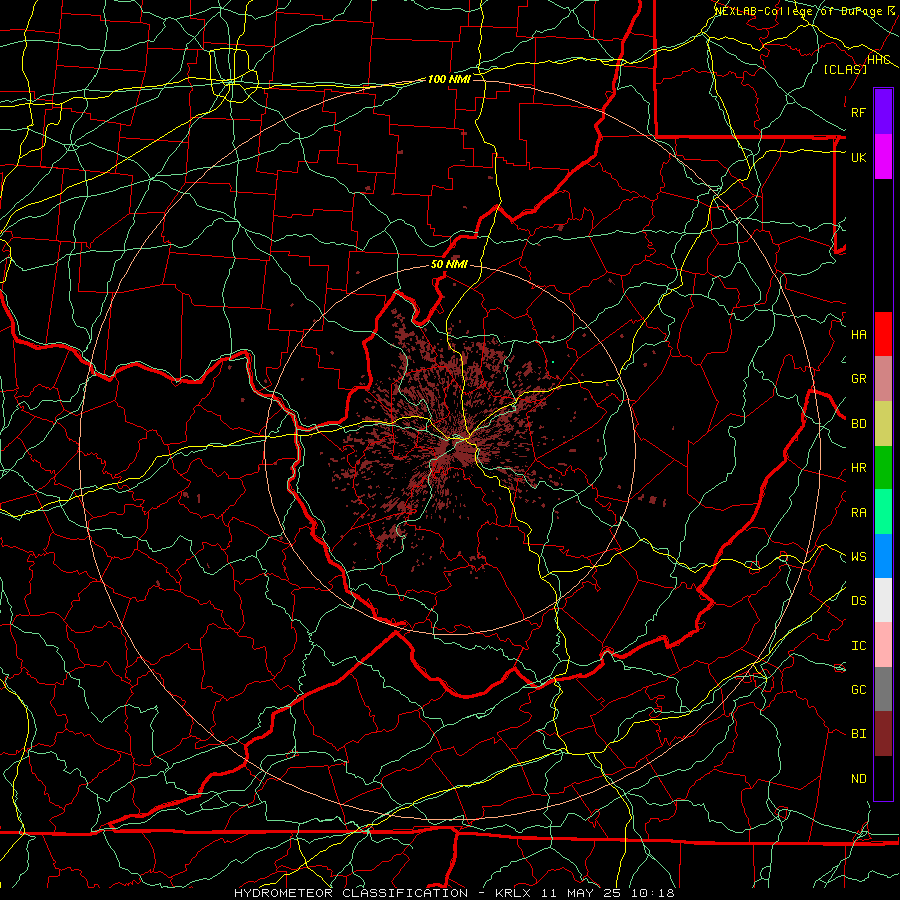The width and height of the screenshot is (900, 900).
Task: Click the 'GC' legend label
Action: point(858,690)
